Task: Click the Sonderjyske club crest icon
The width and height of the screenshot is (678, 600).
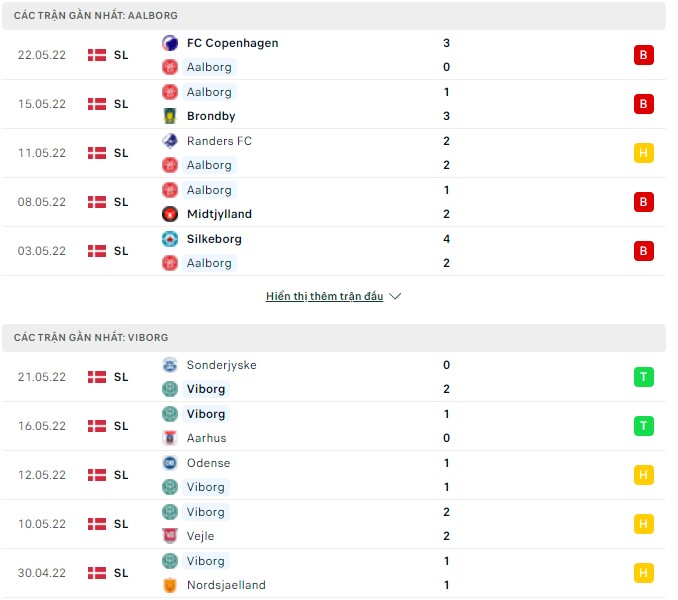Action: (x=170, y=365)
